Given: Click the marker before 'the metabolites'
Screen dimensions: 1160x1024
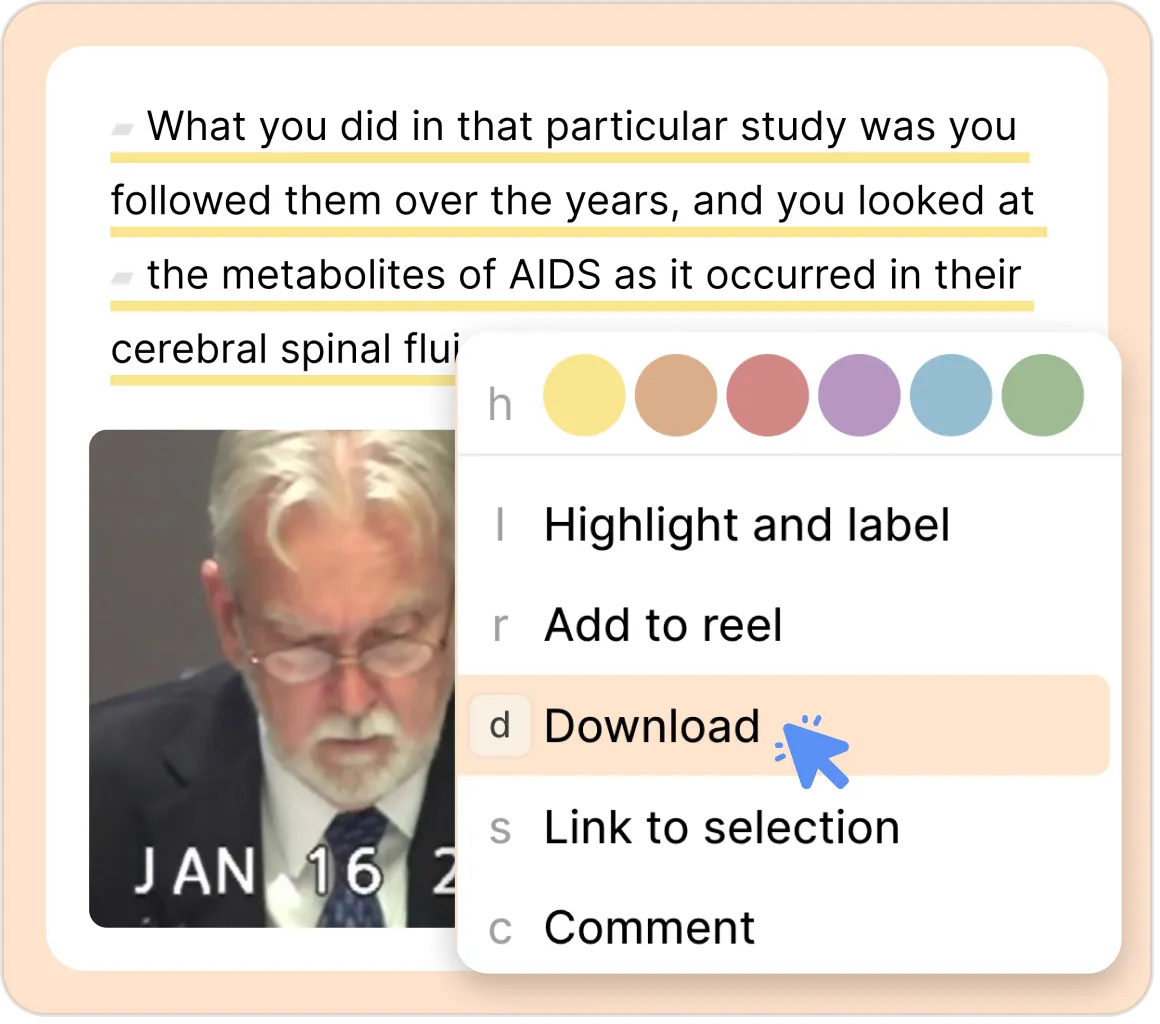Looking at the screenshot, I should (123, 280).
